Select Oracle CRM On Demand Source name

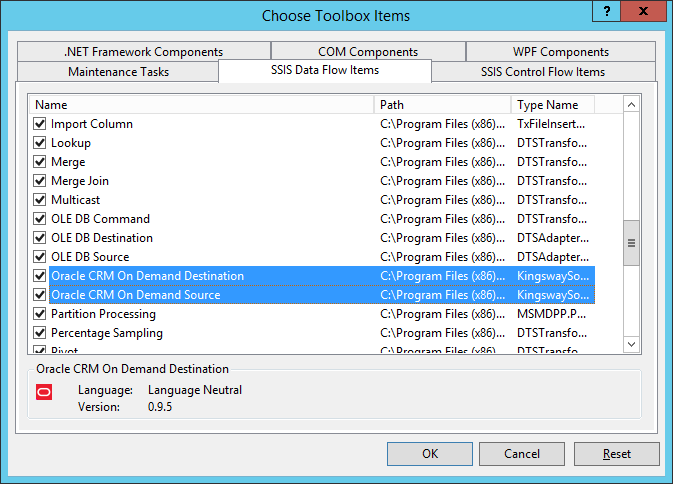pos(136,295)
